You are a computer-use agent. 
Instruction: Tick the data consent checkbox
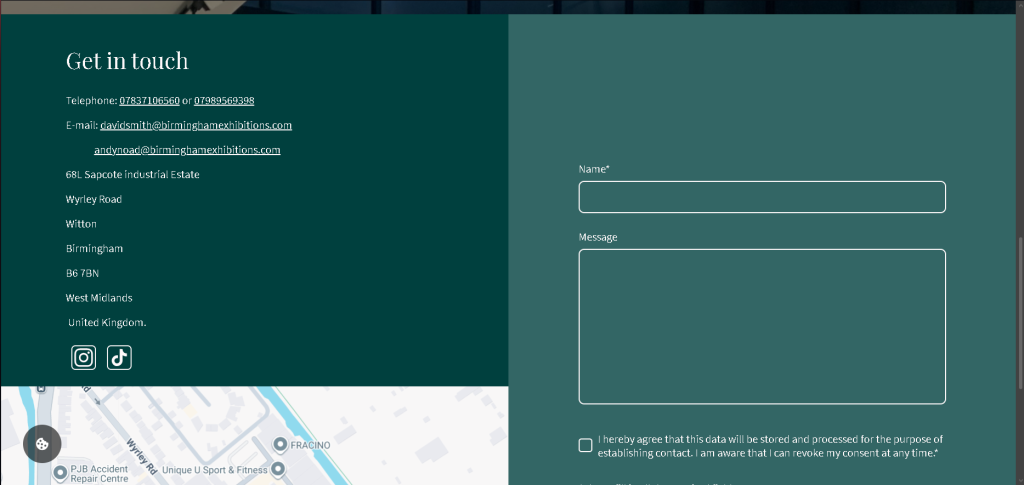coord(585,445)
